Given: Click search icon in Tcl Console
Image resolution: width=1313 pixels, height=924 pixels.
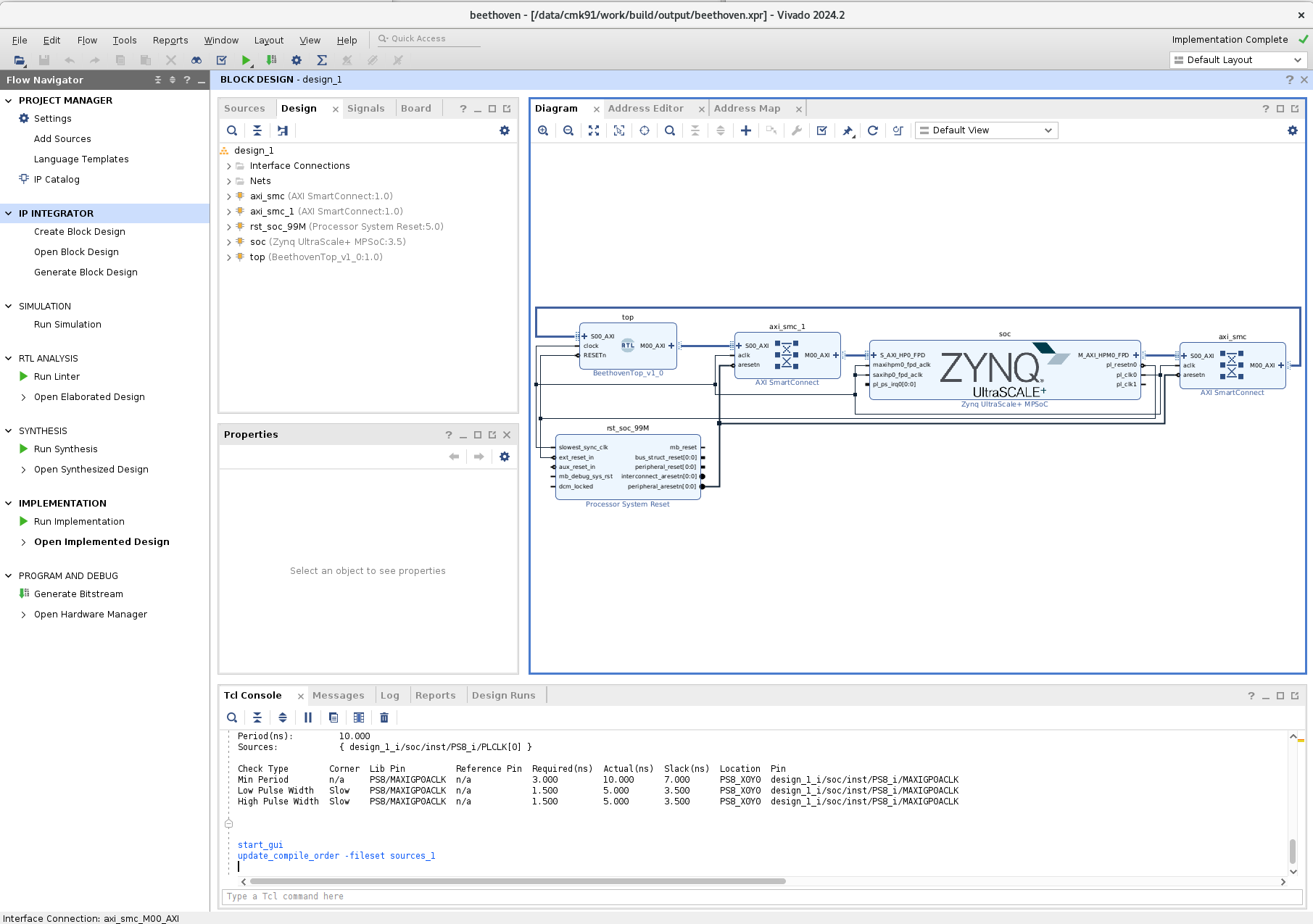Looking at the screenshot, I should [x=232, y=717].
